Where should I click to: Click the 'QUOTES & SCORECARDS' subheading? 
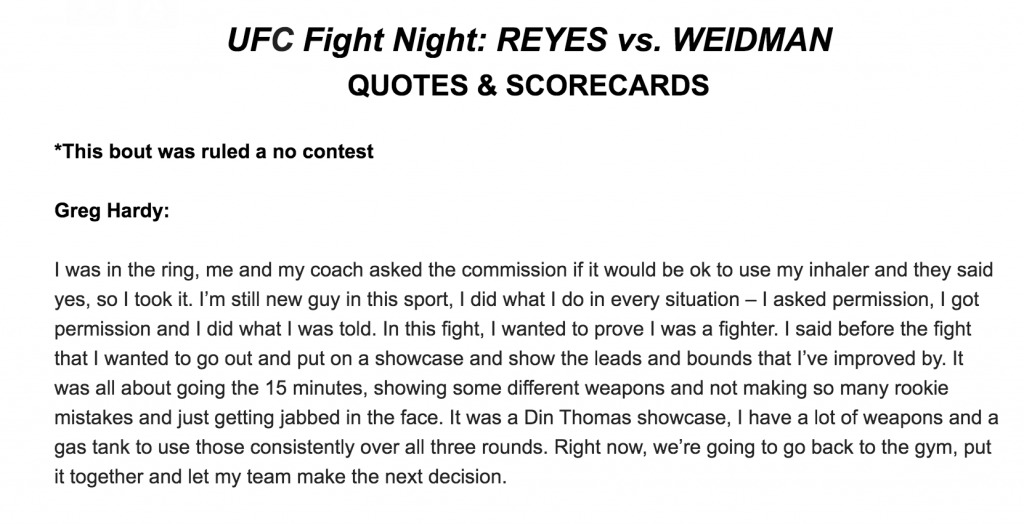[x=528, y=86]
